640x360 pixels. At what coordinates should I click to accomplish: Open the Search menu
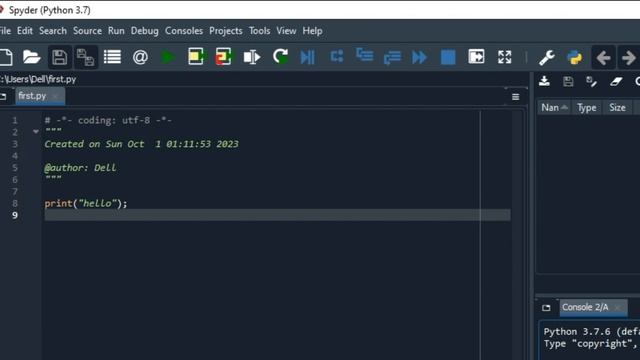(x=53, y=31)
